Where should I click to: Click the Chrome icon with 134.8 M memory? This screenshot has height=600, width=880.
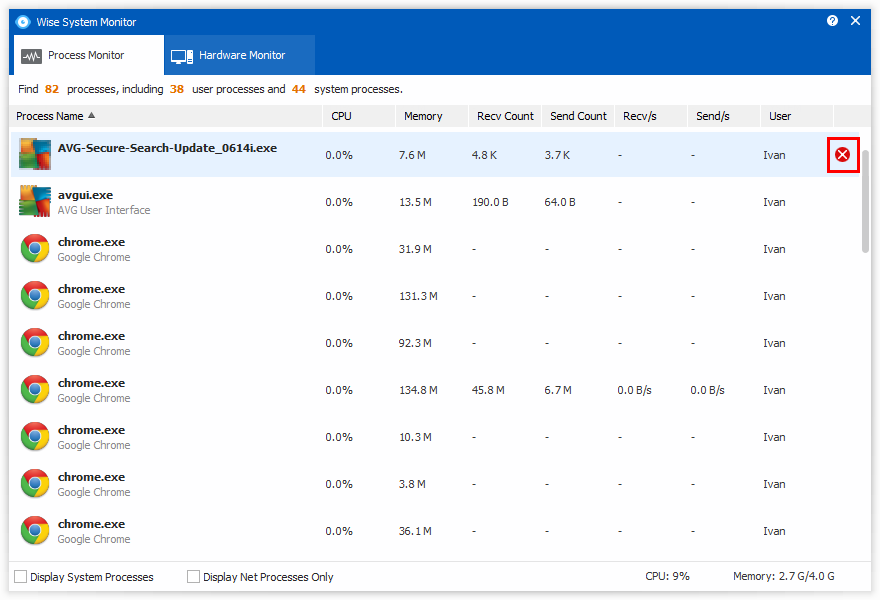[x=35, y=390]
